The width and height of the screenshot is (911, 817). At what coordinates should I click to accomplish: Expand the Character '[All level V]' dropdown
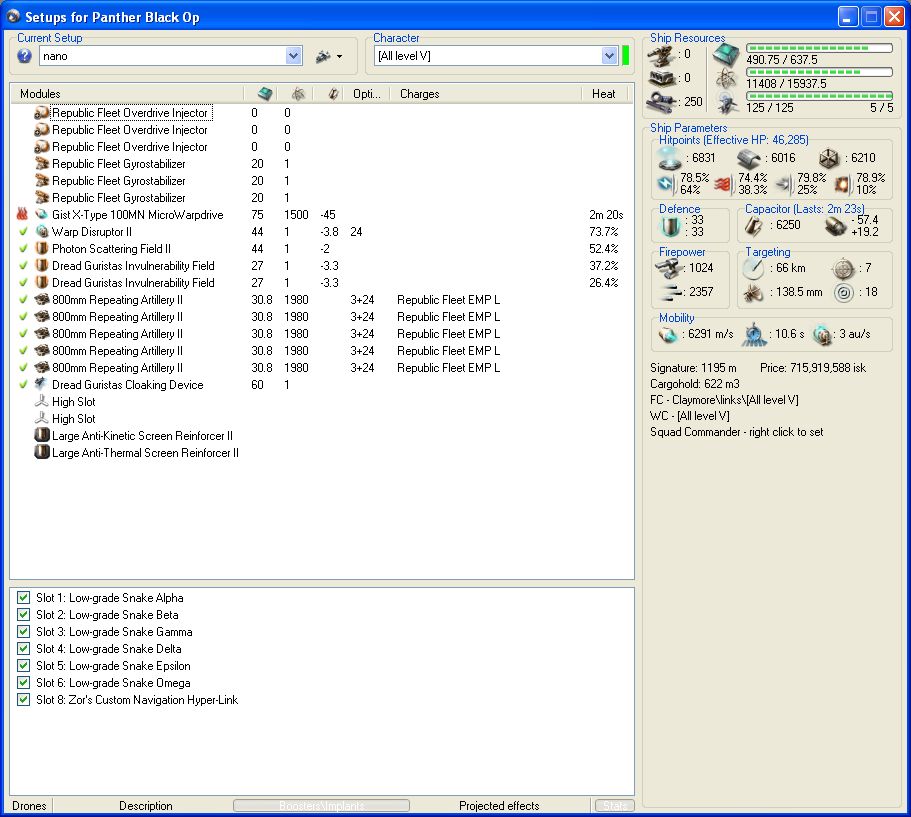609,56
